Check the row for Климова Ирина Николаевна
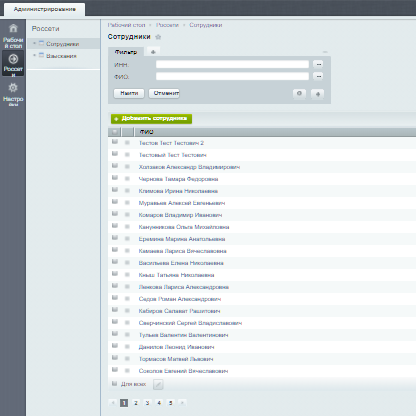Viewport: 416px width, 416px height. click(x=115, y=190)
